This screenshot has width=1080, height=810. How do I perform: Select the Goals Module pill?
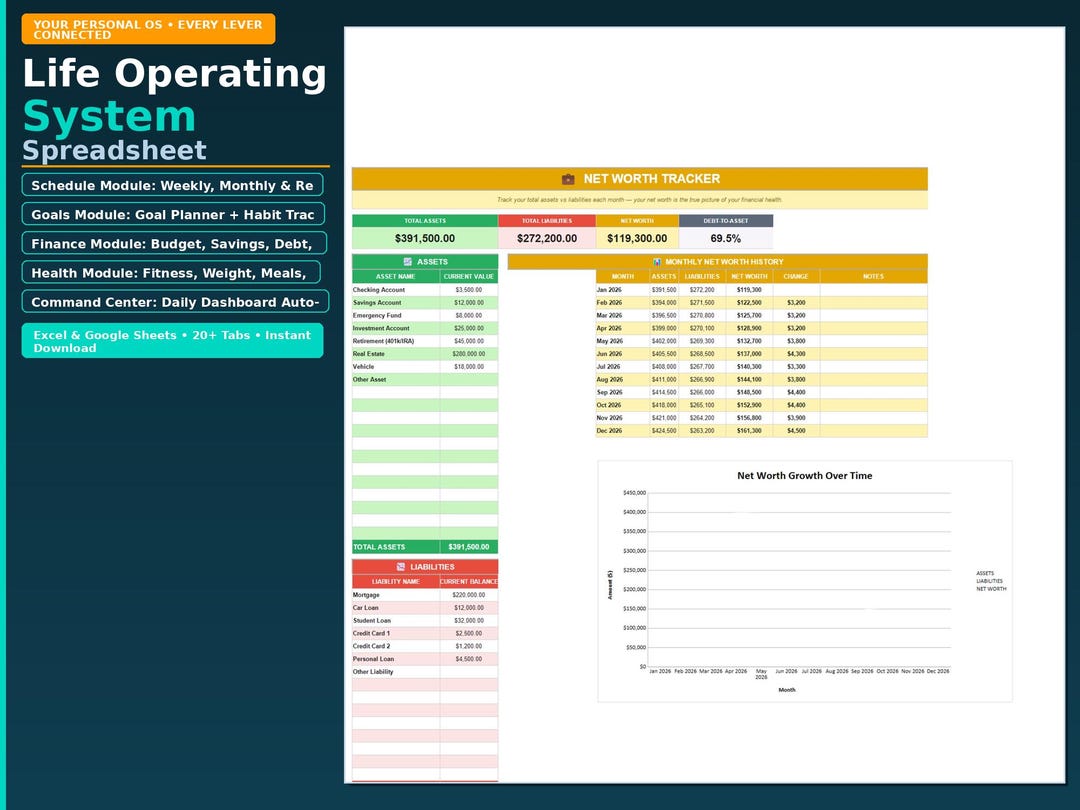(173, 214)
